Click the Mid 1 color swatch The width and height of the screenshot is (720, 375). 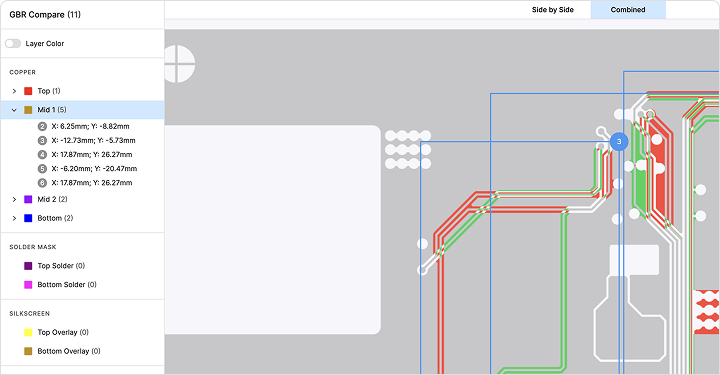point(28,110)
